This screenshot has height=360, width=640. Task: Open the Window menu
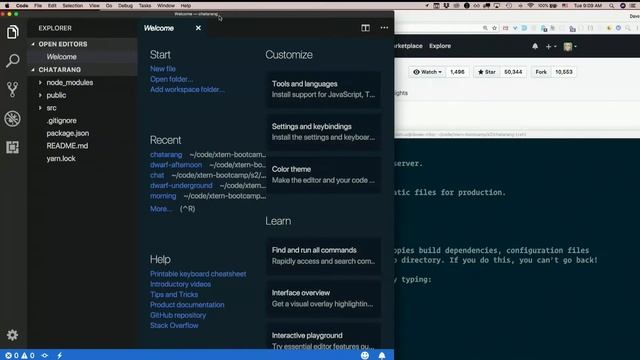pyautogui.click(x=166, y=6)
